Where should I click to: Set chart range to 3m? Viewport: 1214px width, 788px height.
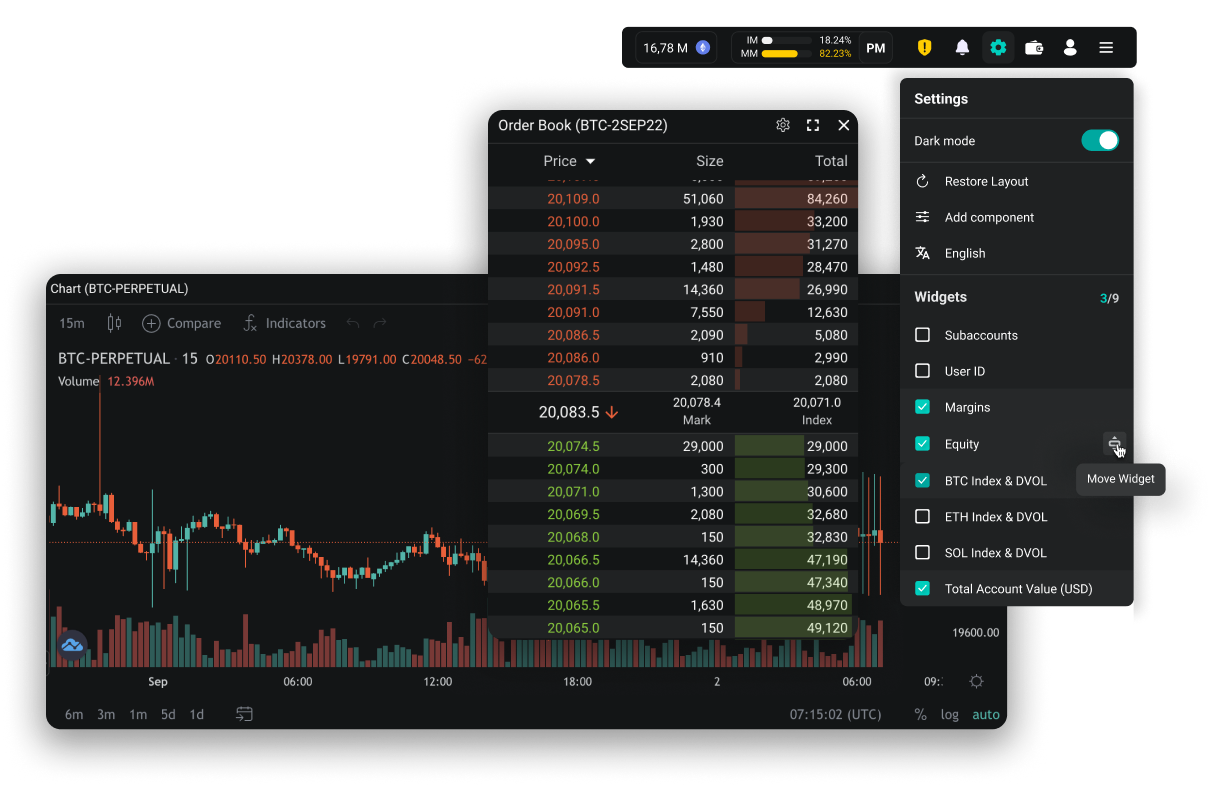click(x=106, y=714)
